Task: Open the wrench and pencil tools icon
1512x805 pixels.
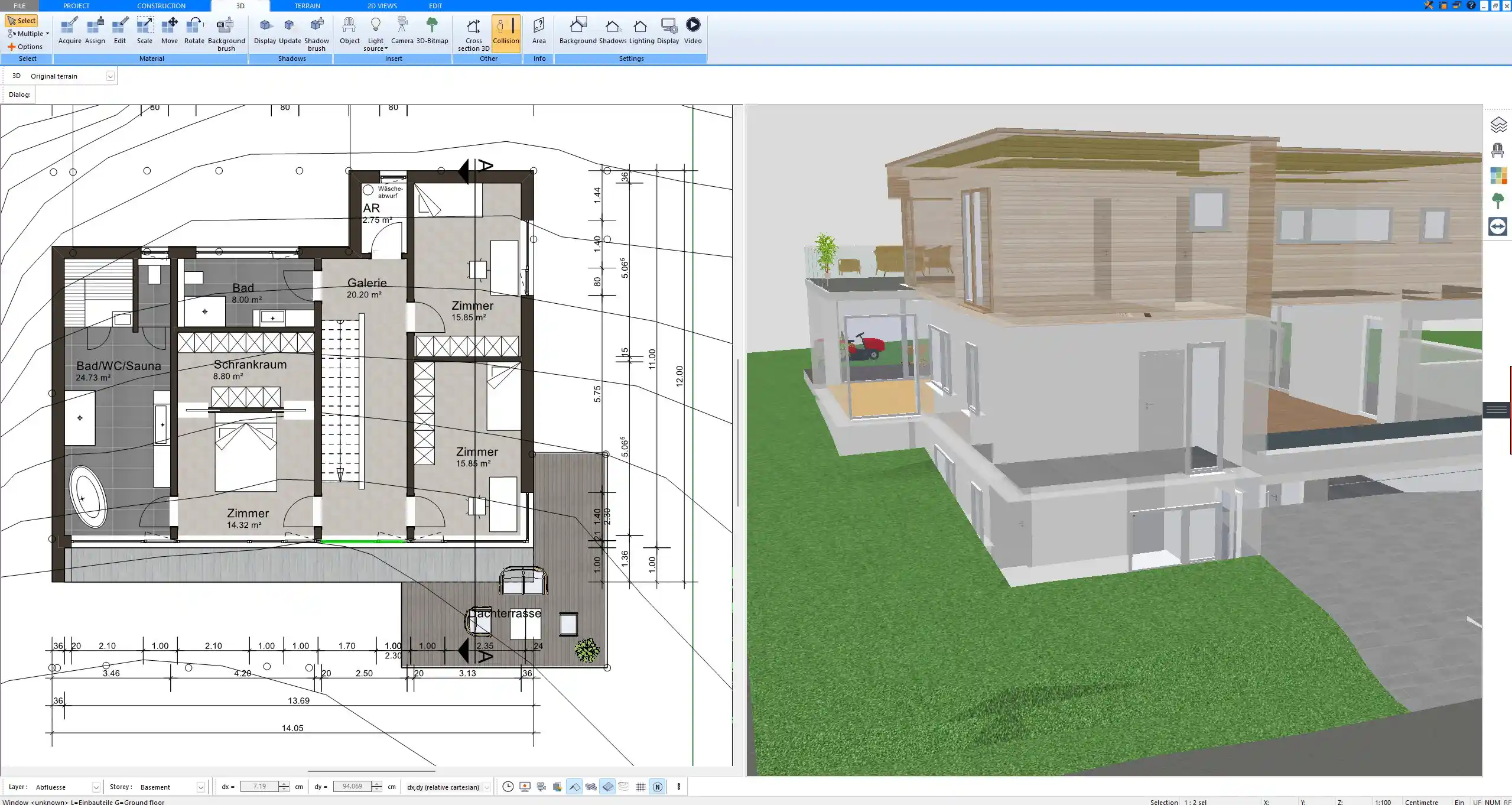Action: tap(1429, 5)
